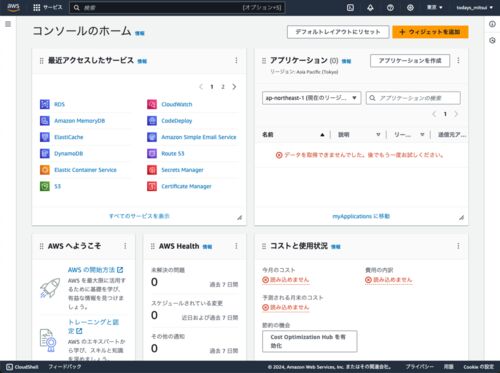
Task: Open Cookie settings in footer
Action: [x=479, y=367]
